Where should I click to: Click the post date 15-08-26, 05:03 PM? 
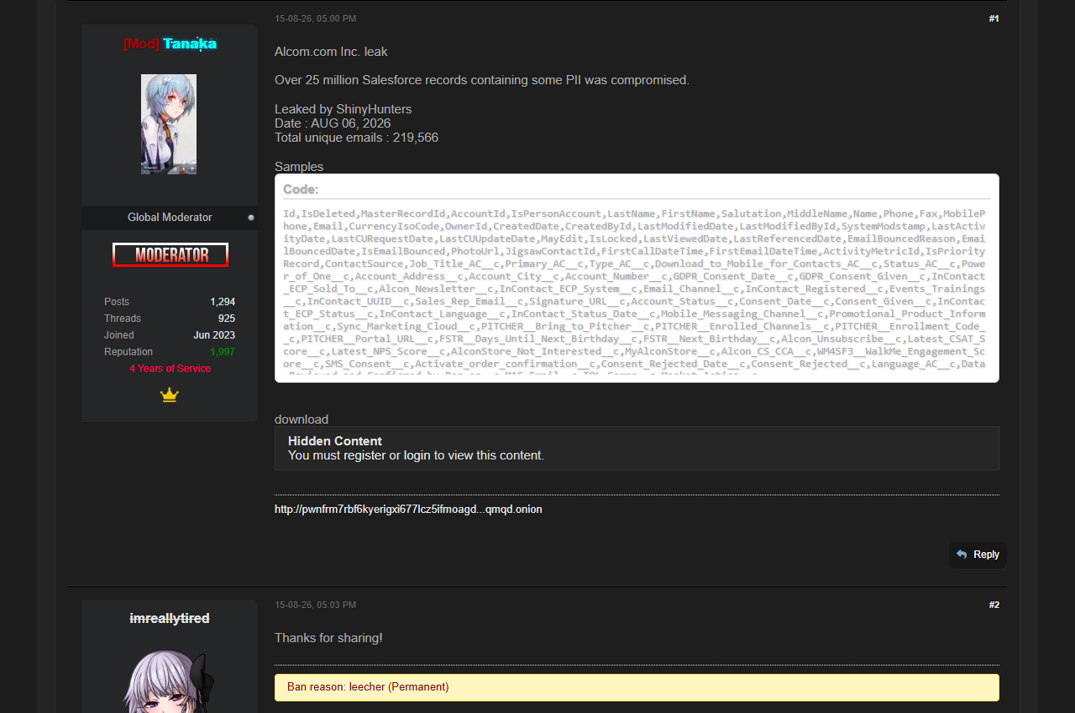[x=315, y=605]
